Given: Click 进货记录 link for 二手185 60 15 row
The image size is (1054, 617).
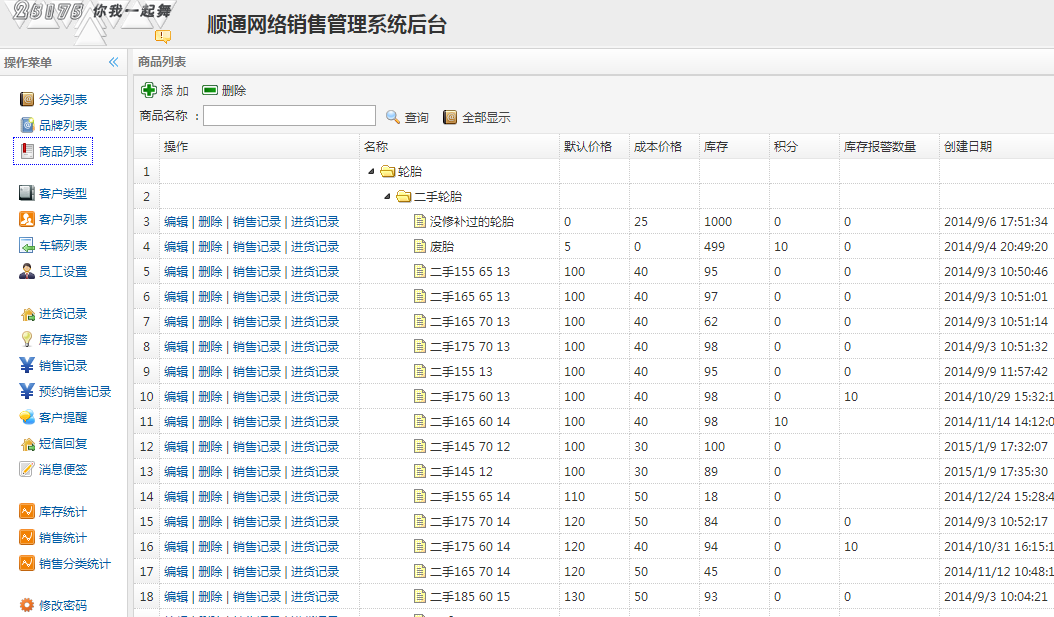Looking at the screenshot, I should pos(315,597).
